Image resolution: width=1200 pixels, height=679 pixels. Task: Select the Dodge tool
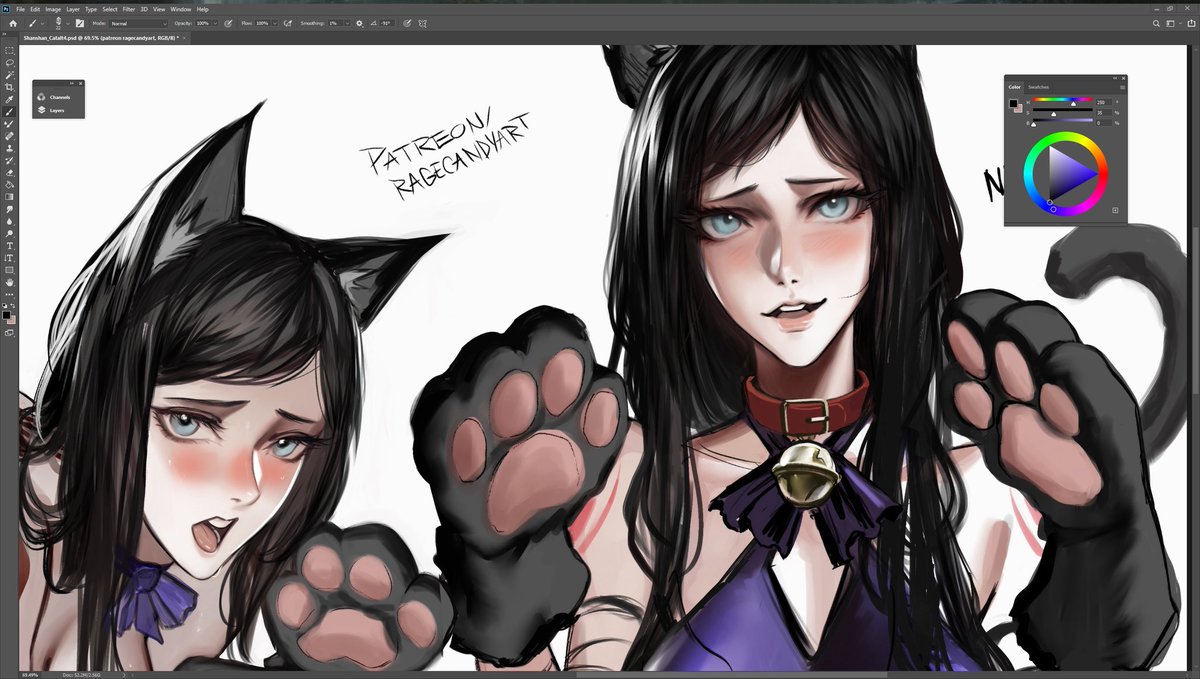[10, 233]
